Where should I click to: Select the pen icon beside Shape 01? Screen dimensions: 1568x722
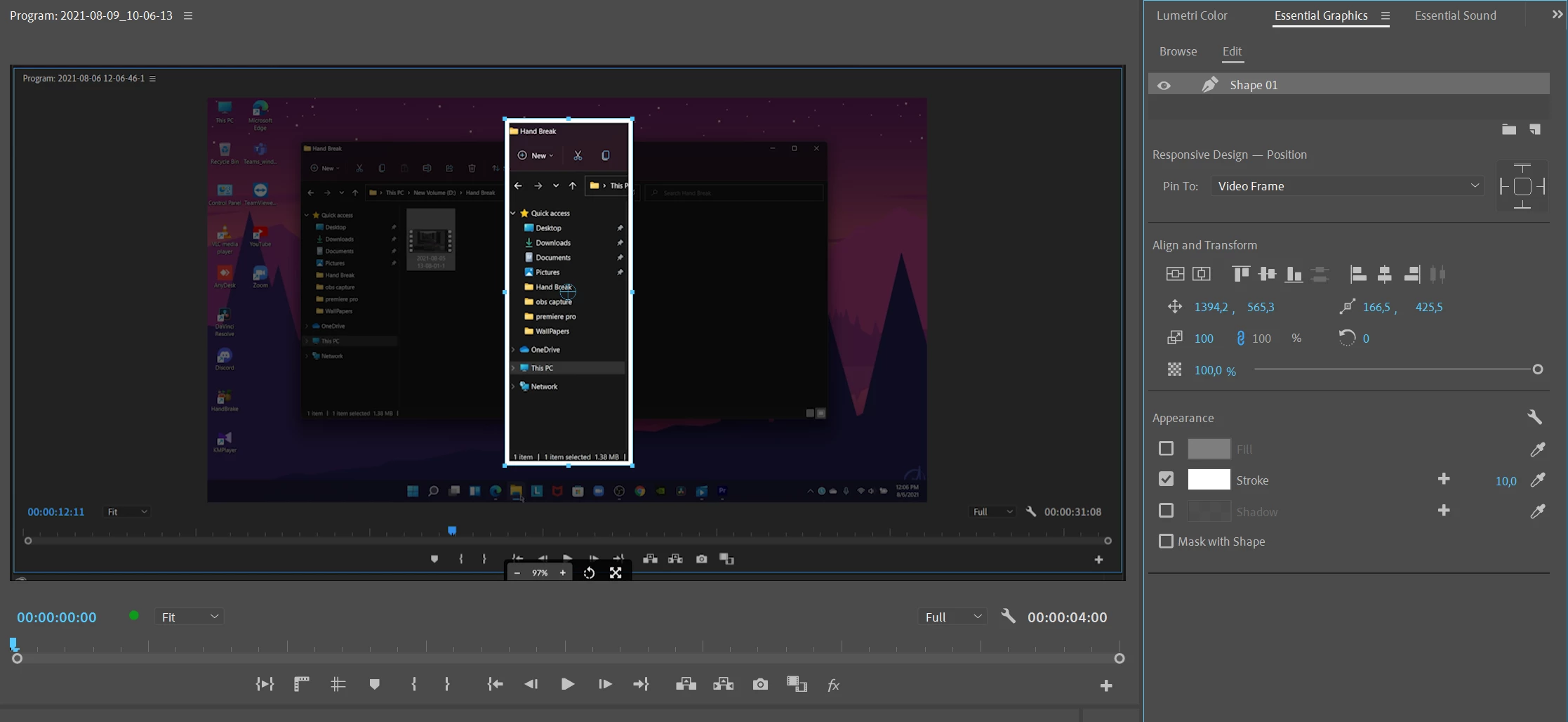click(1209, 85)
